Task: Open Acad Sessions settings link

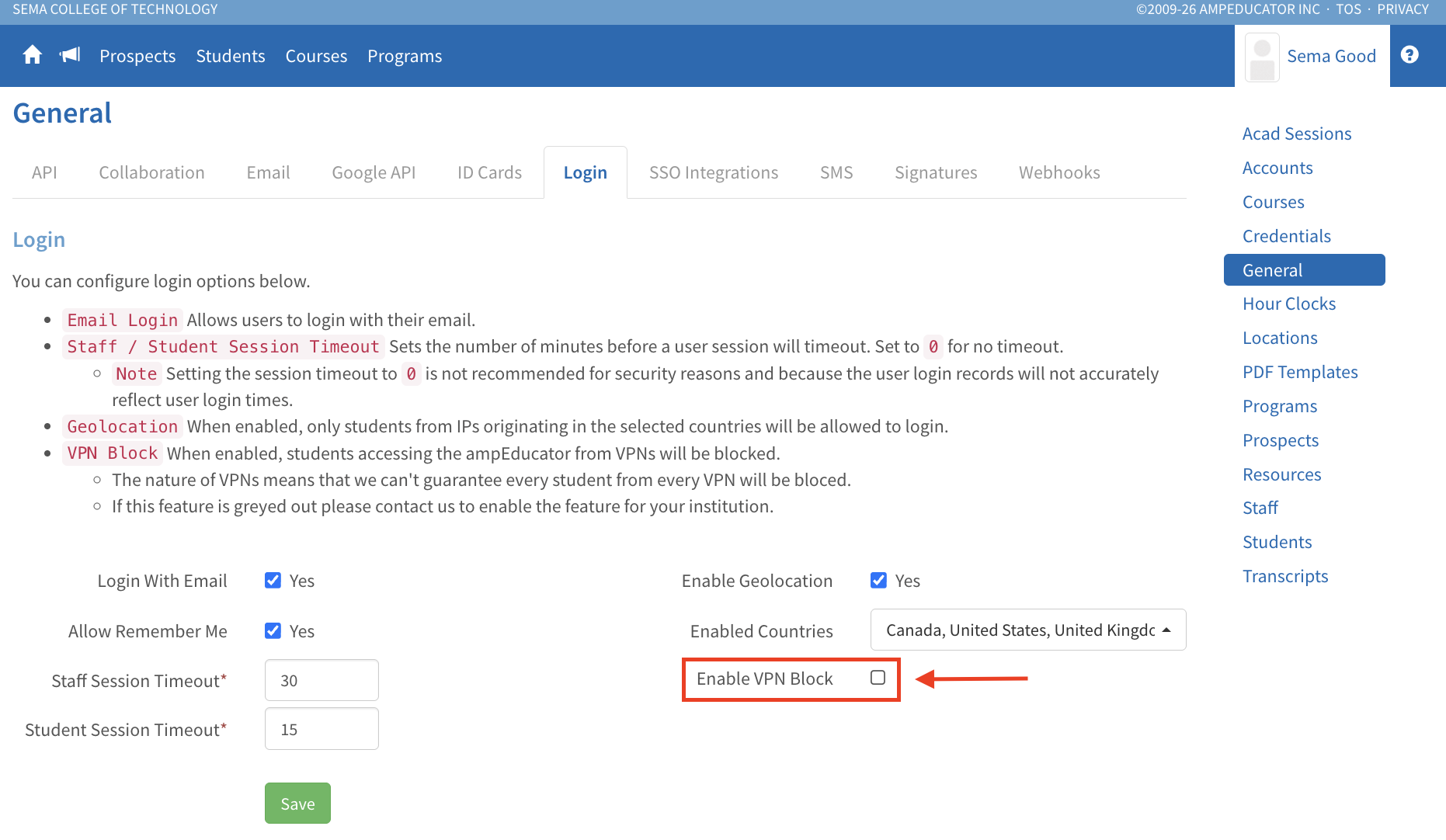Action: [x=1297, y=134]
